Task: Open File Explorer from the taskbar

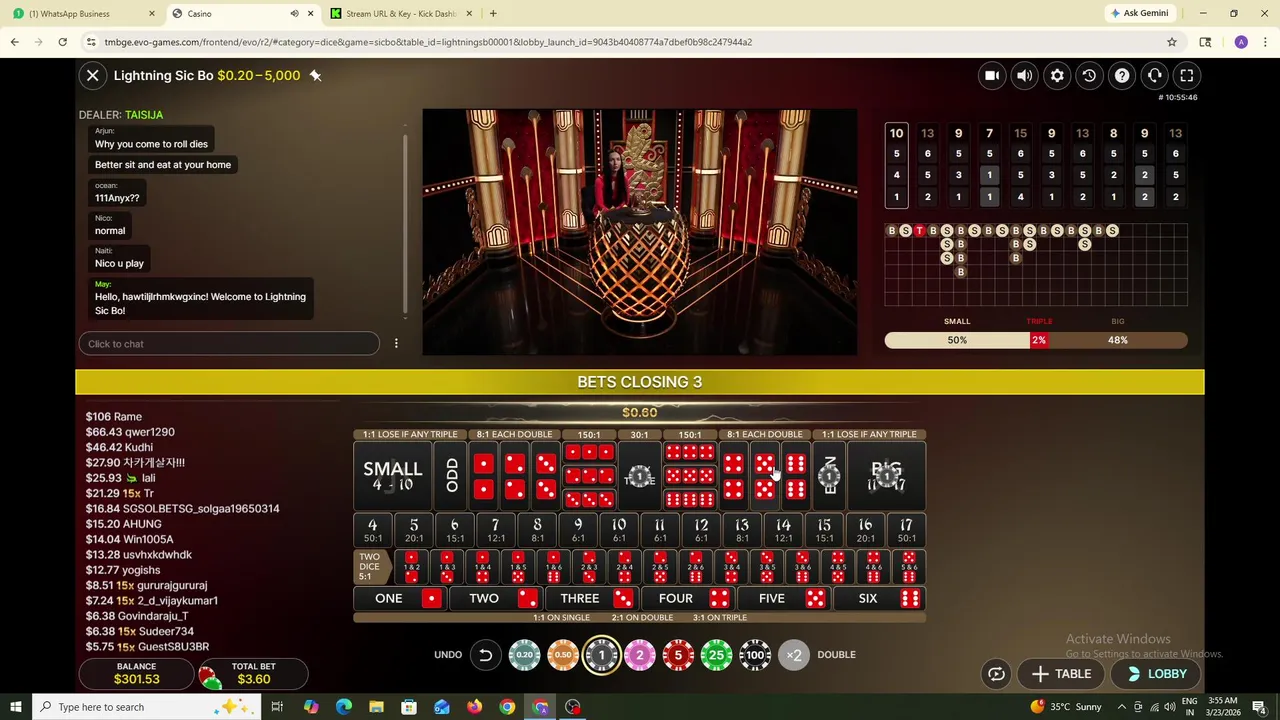Action: (376, 707)
